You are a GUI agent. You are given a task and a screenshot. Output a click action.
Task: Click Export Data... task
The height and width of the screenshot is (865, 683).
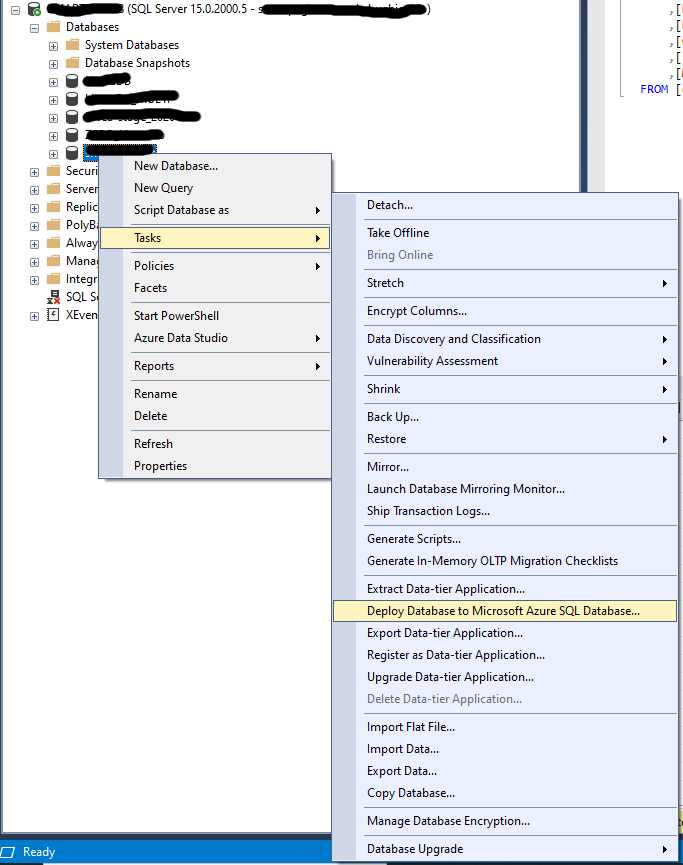pyautogui.click(x=505, y=771)
